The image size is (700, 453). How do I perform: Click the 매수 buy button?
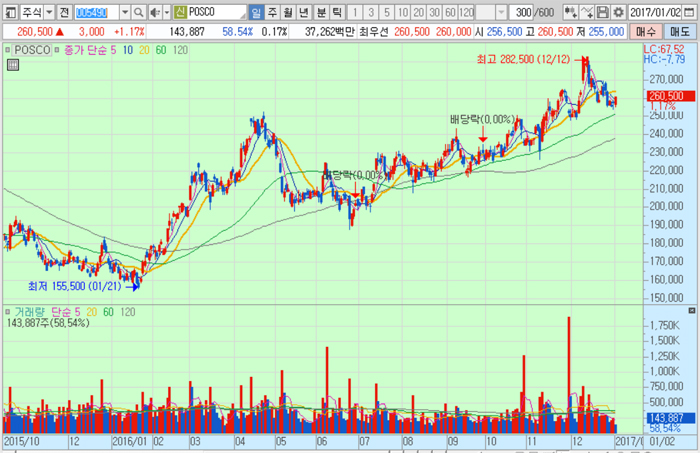click(x=646, y=32)
